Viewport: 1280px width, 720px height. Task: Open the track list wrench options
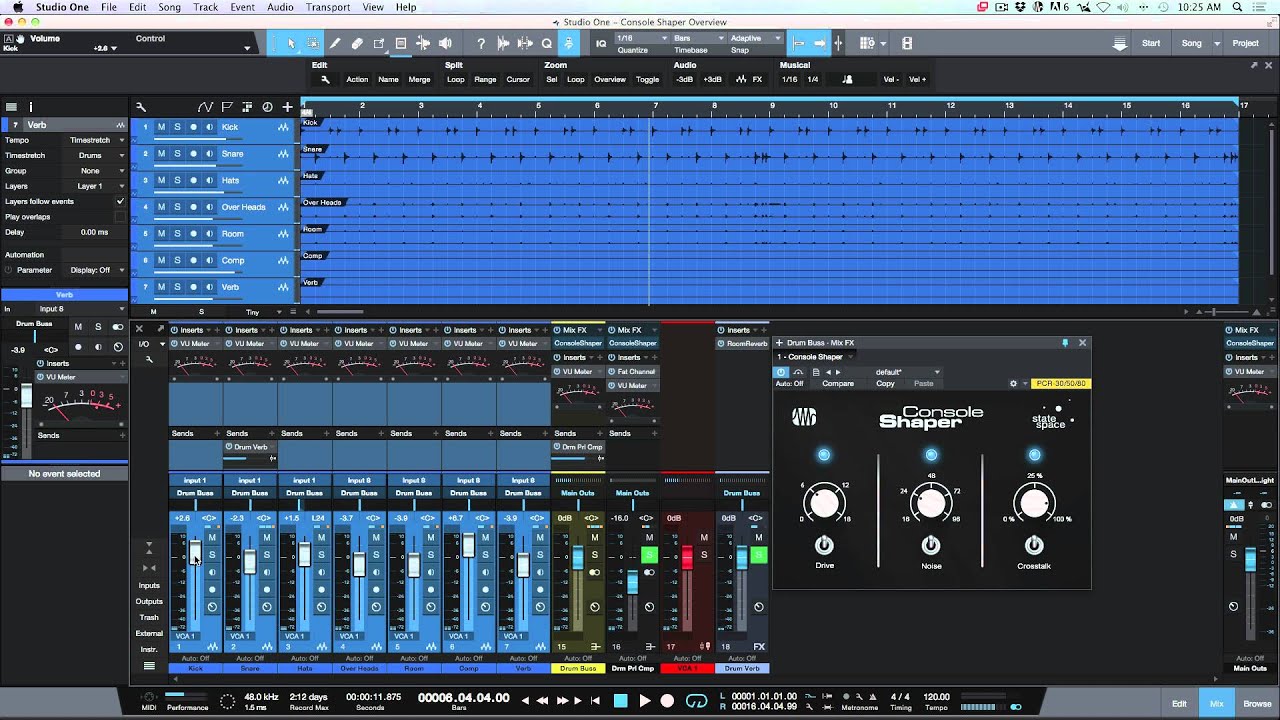click(141, 107)
